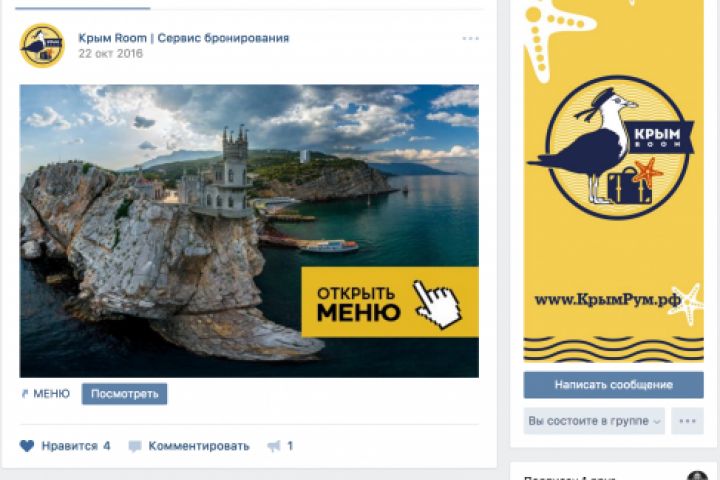
Task: Click the Крым Room group avatar
Action: point(42,46)
